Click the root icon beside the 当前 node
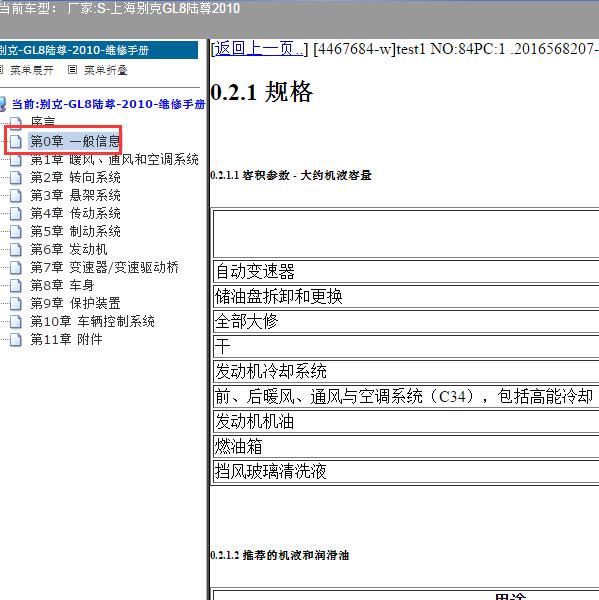The width and height of the screenshot is (599, 600). (3, 104)
